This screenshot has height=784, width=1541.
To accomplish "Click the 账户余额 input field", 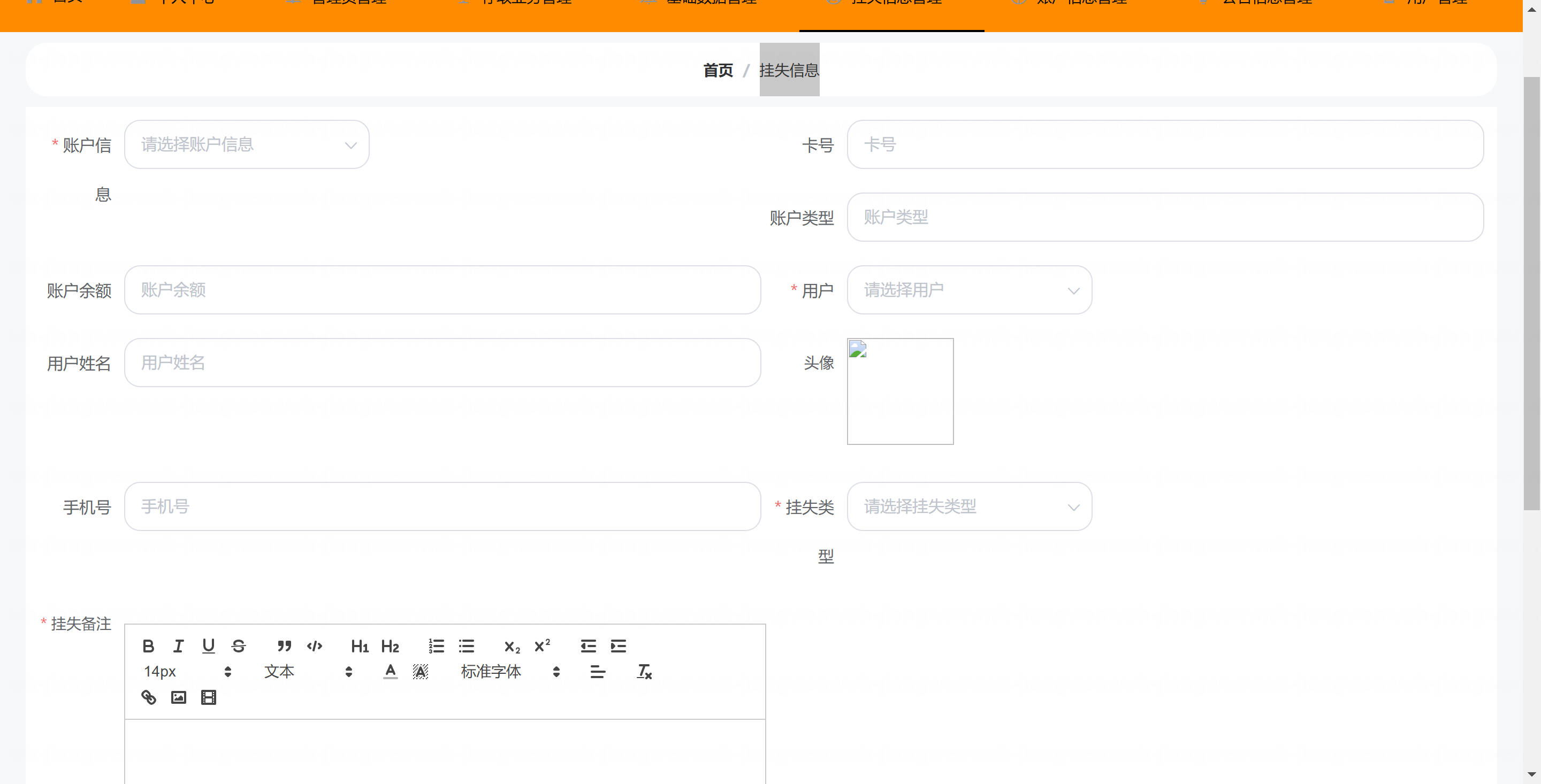I will 443,290.
